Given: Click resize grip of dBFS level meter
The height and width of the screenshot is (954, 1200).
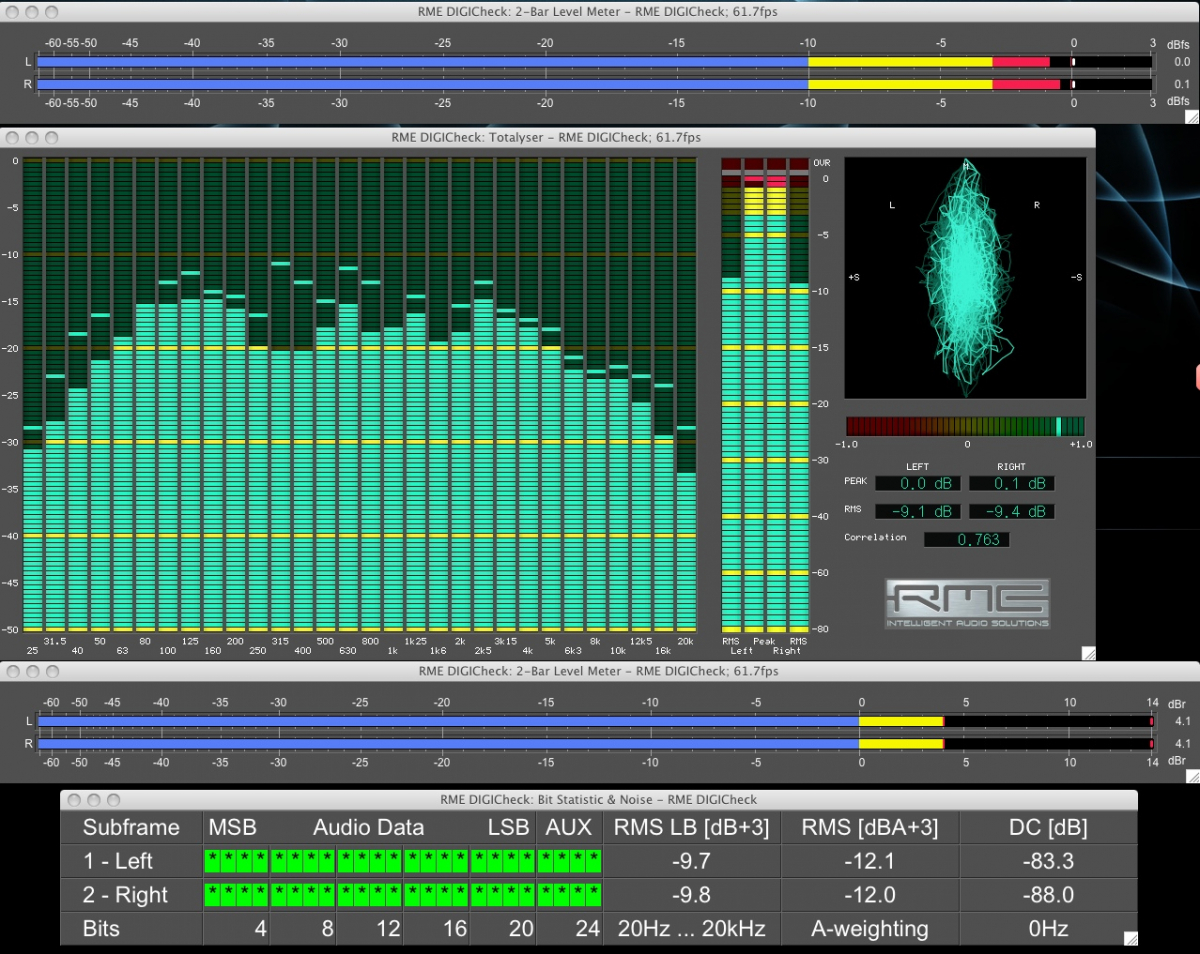Looking at the screenshot, I should coord(1192,116).
